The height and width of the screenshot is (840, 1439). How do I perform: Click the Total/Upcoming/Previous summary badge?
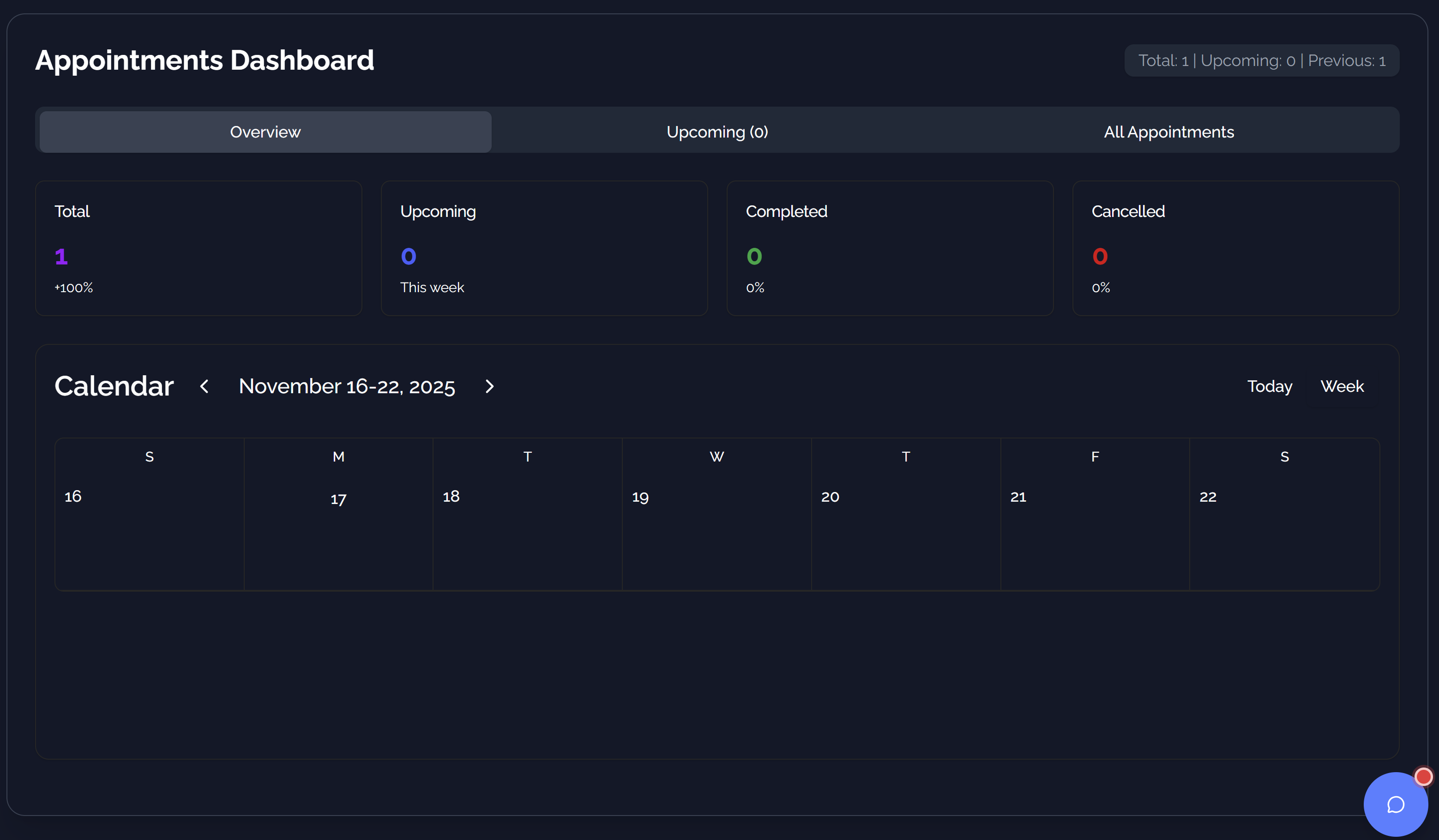pyautogui.click(x=1261, y=60)
